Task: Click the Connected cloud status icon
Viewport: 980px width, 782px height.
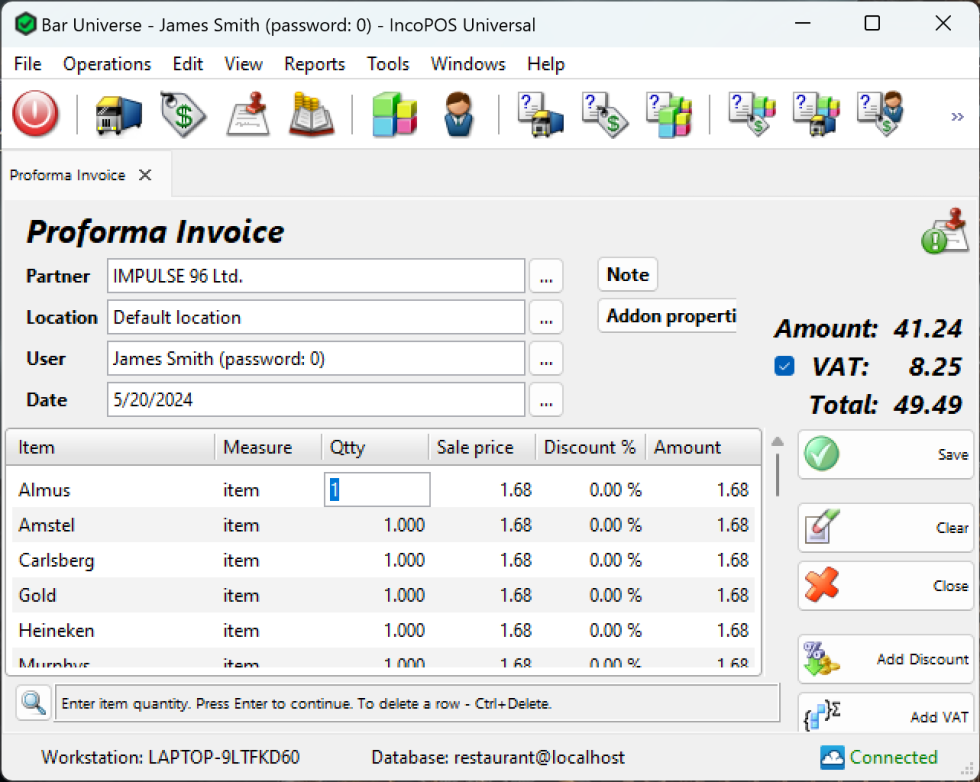Action: pos(832,758)
